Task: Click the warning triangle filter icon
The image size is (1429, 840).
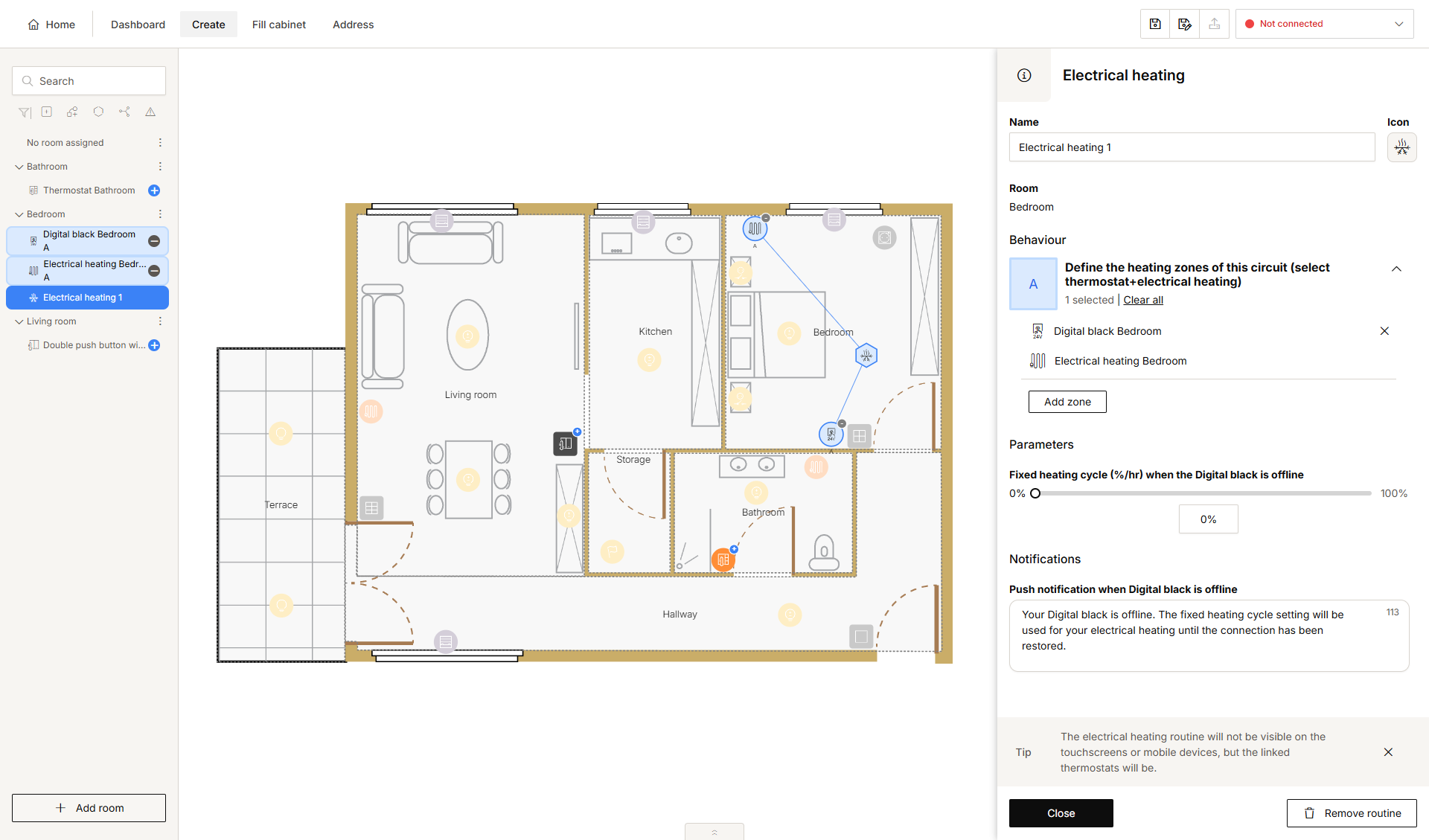Action: click(150, 112)
